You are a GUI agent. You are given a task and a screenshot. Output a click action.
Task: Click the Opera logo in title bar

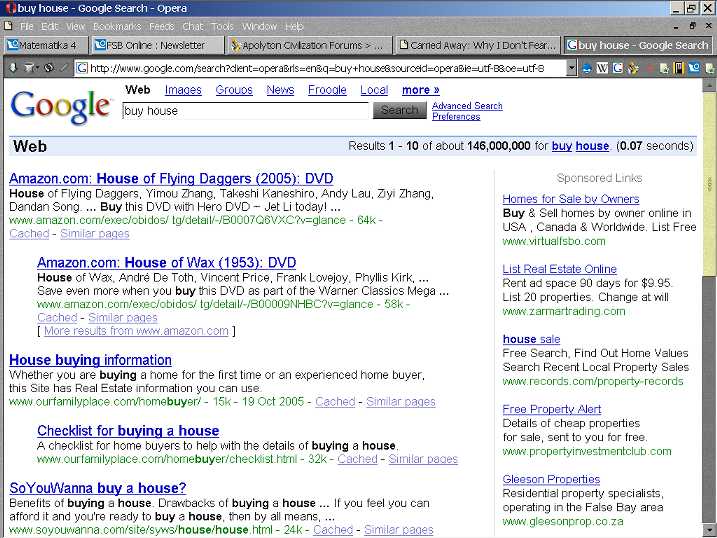[x=8, y=8]
